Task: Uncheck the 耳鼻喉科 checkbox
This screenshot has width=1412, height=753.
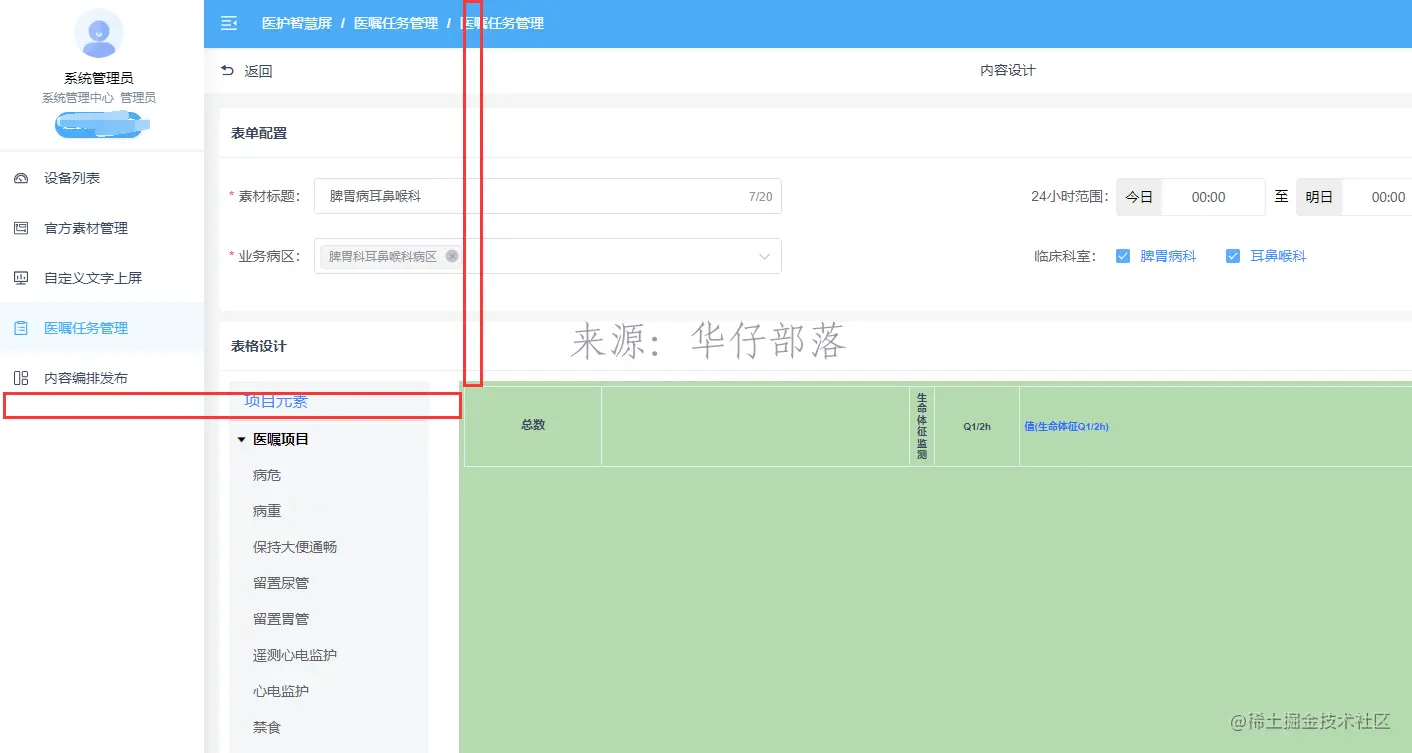Action: [1233, 256]
